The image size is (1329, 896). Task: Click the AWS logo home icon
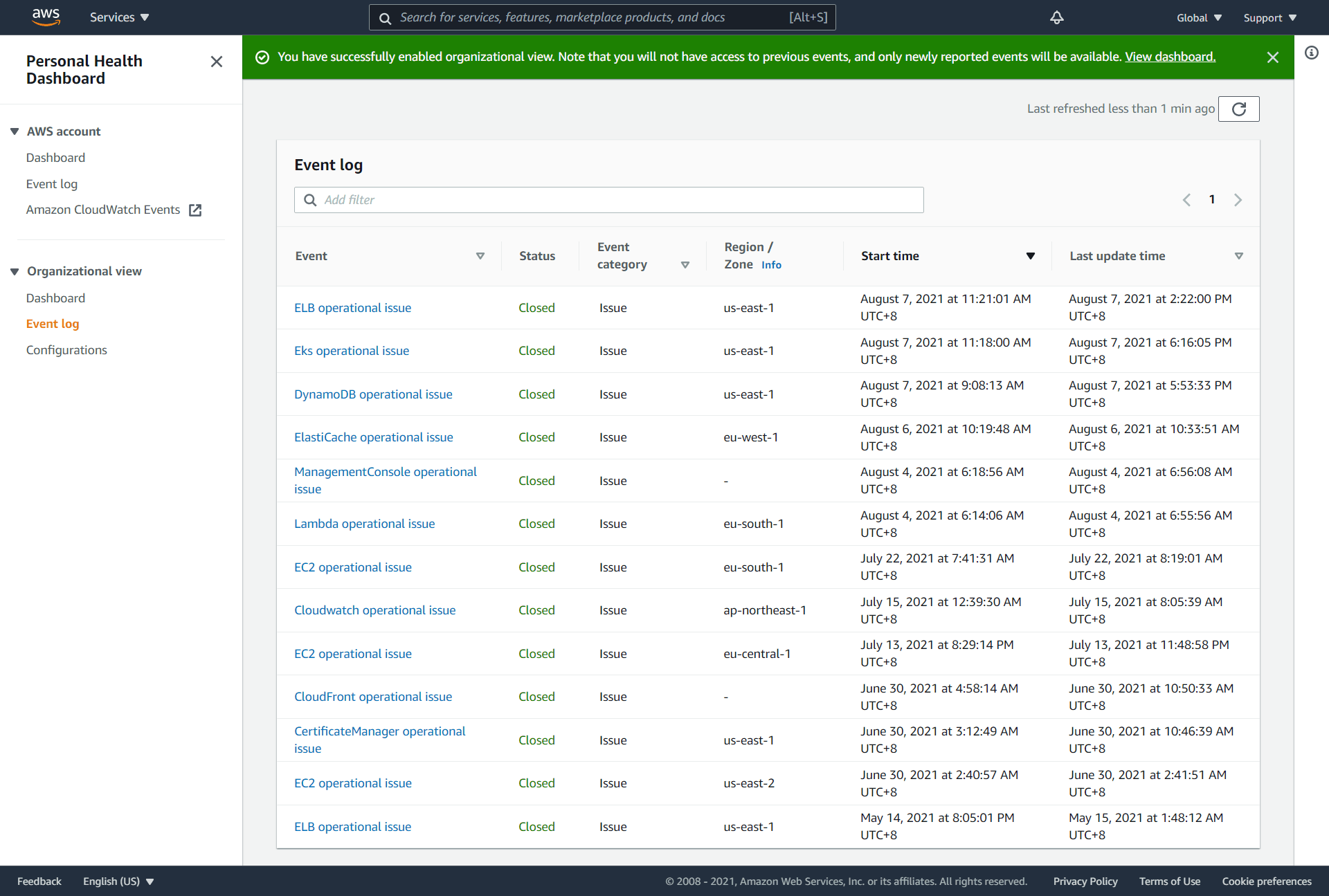(x=46, y=17)
